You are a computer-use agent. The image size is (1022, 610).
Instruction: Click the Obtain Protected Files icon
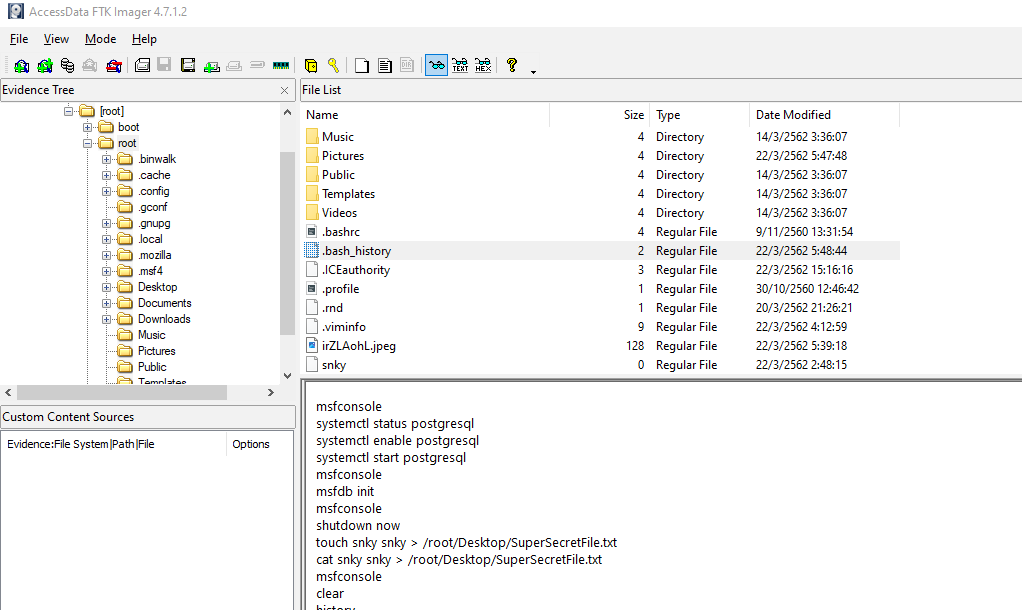(311, 66)
